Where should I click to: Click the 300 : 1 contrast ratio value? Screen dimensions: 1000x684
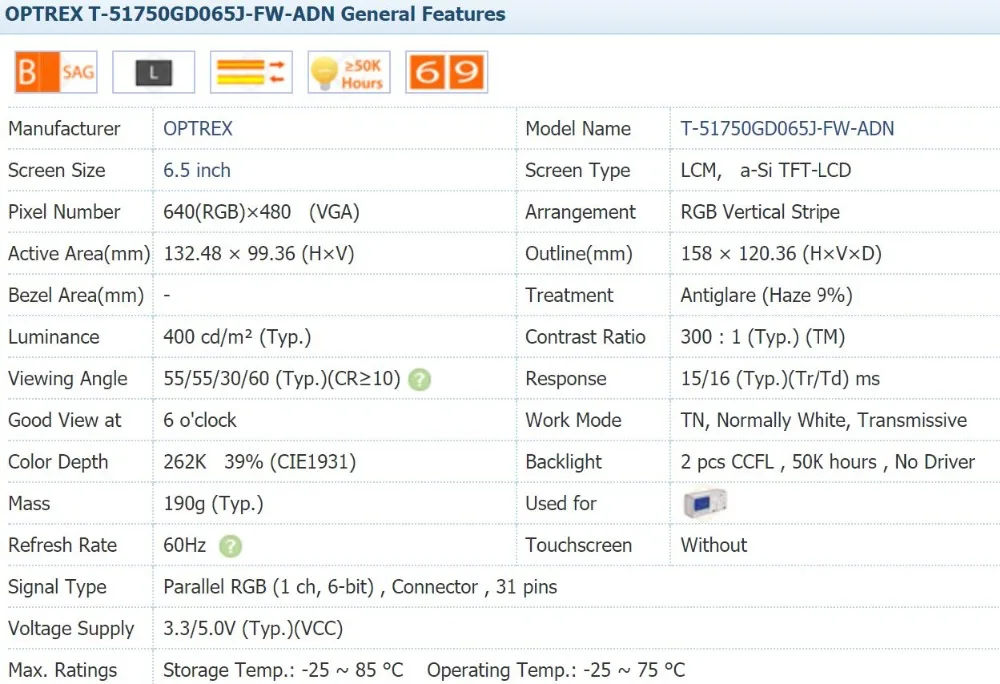(x=763, y=337)
